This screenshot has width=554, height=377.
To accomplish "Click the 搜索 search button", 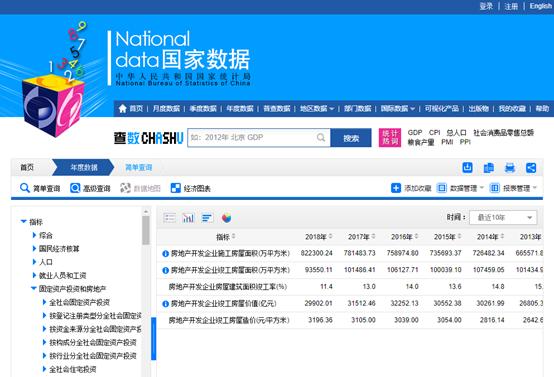I will pos(351,138).
